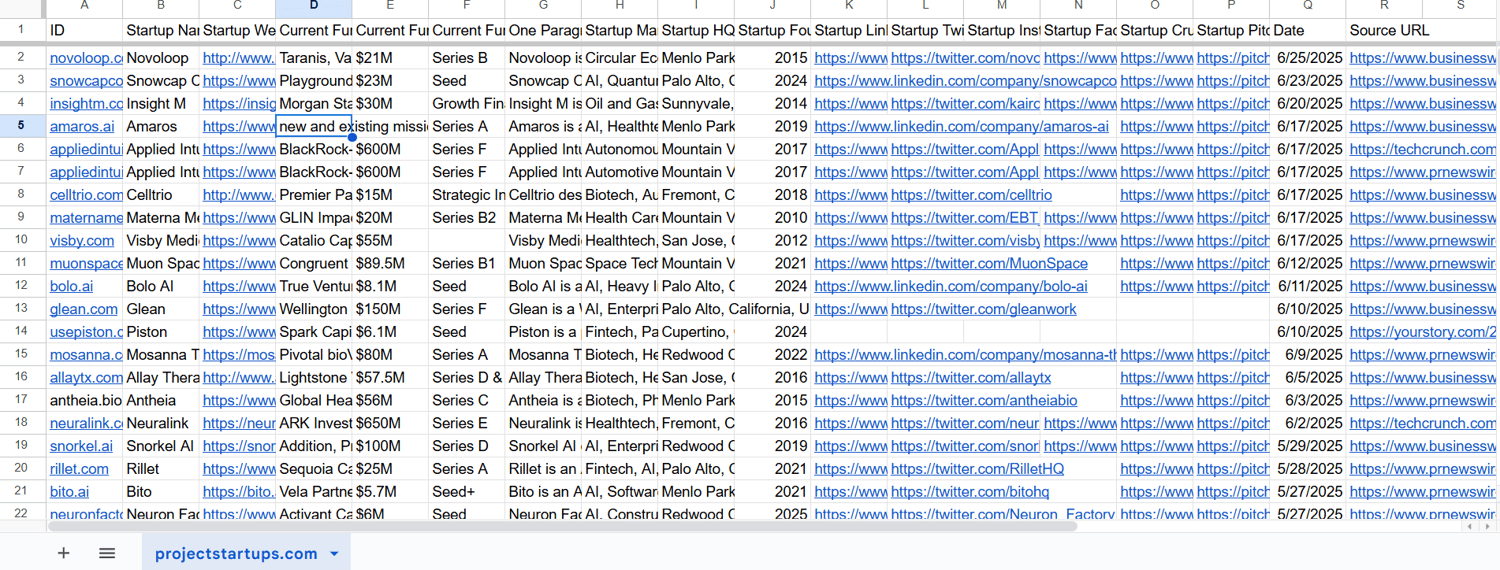Click the Twitter link for MuonSpace
Viewport: 1500px width, 570px height.
(988, 264)
